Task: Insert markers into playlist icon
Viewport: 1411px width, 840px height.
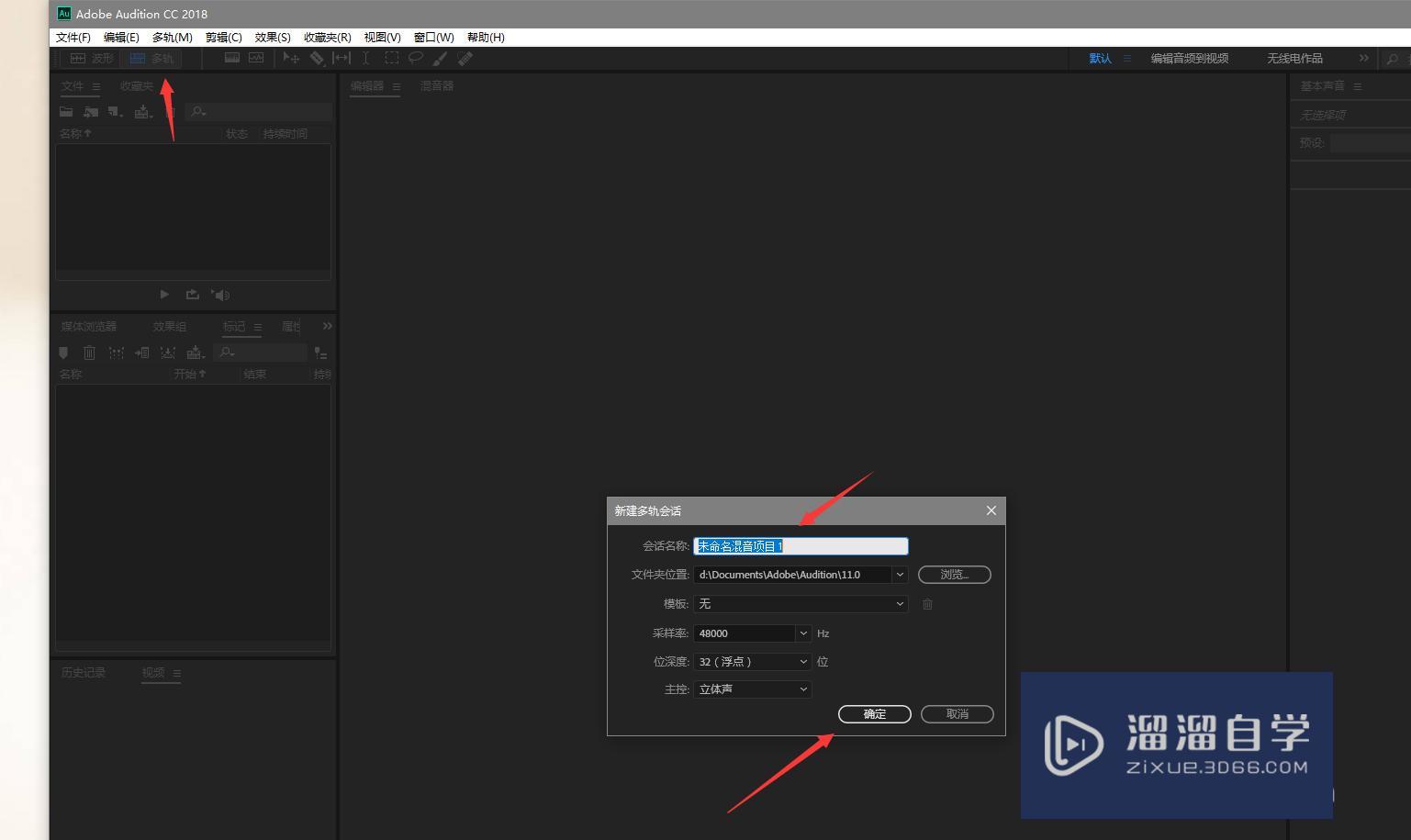Action: click(142, 353)
